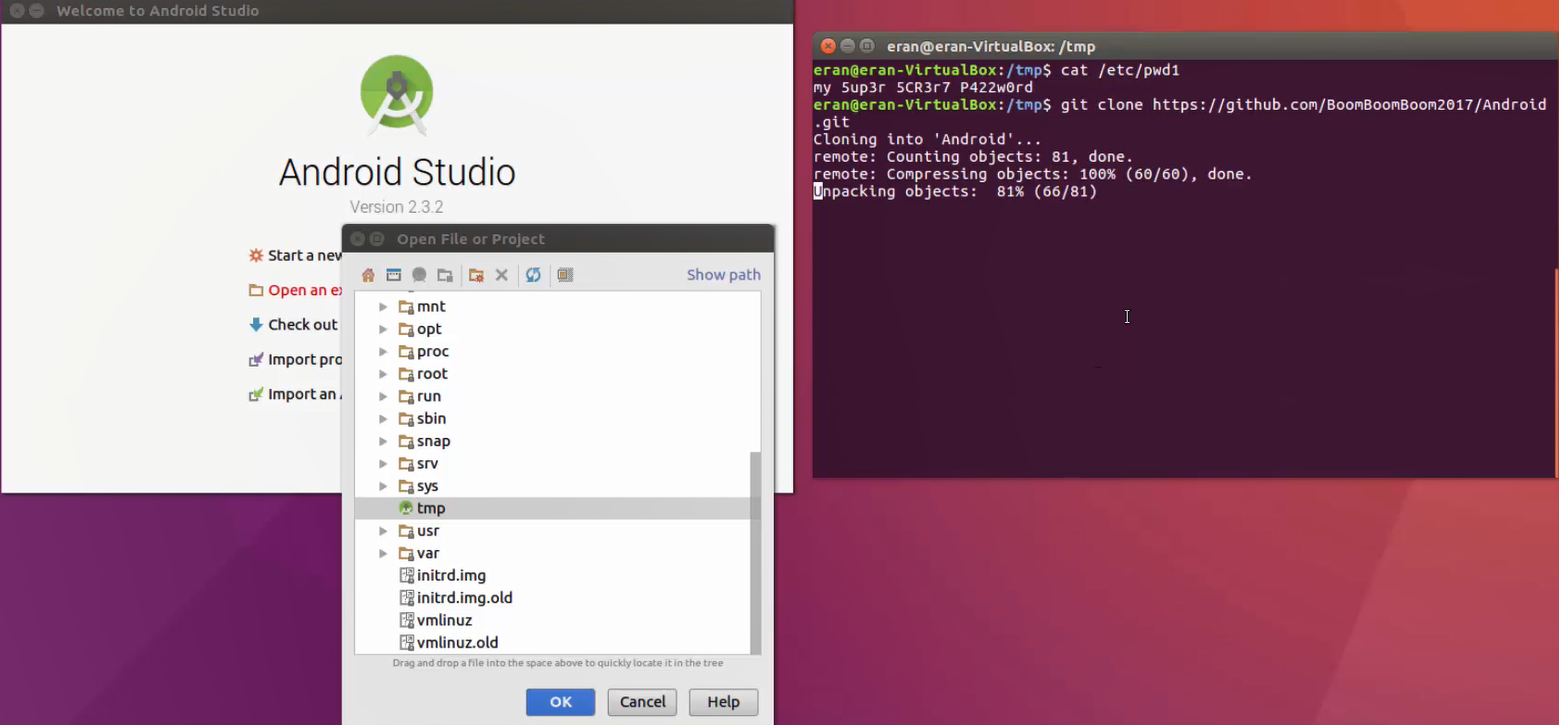Click 'Version 2.3.2' text in Welcome window
Image resolution: width=1559 pixels, height=725 pixels.
[397, 207]
